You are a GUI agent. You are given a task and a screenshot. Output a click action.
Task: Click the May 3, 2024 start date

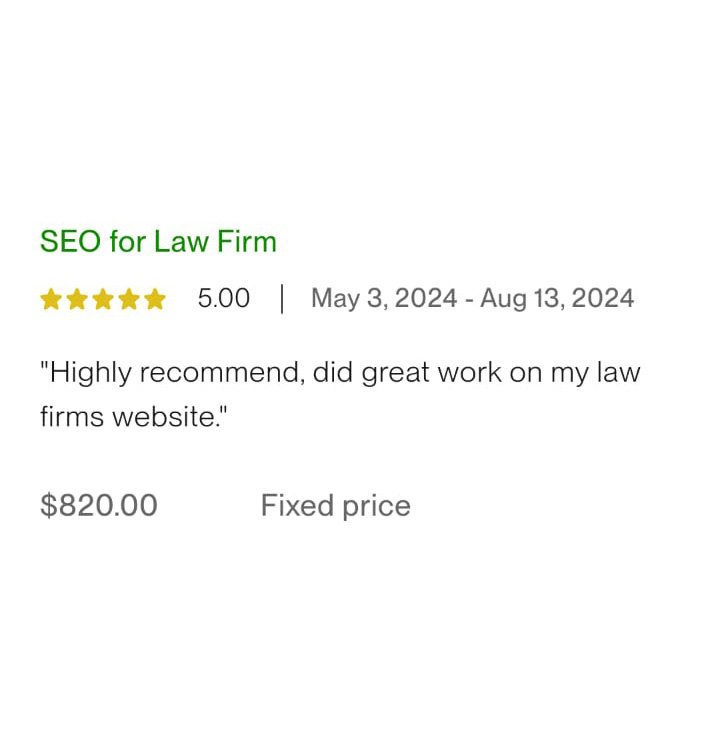(384, 298)
